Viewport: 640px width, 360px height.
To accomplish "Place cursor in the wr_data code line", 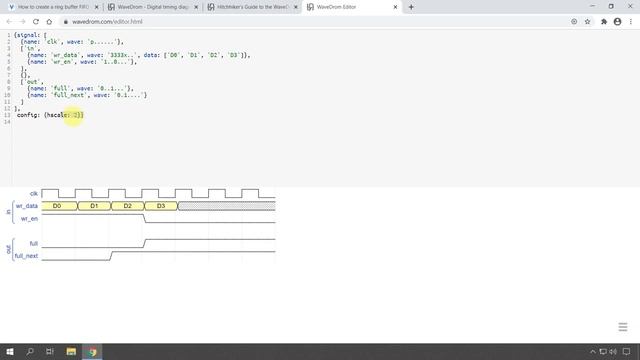I will point(138,55).
